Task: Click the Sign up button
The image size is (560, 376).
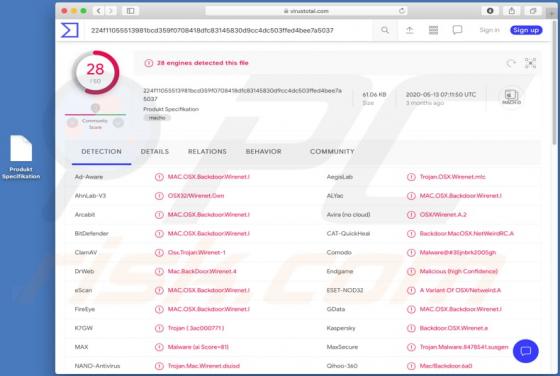Action: pos(526,30)
